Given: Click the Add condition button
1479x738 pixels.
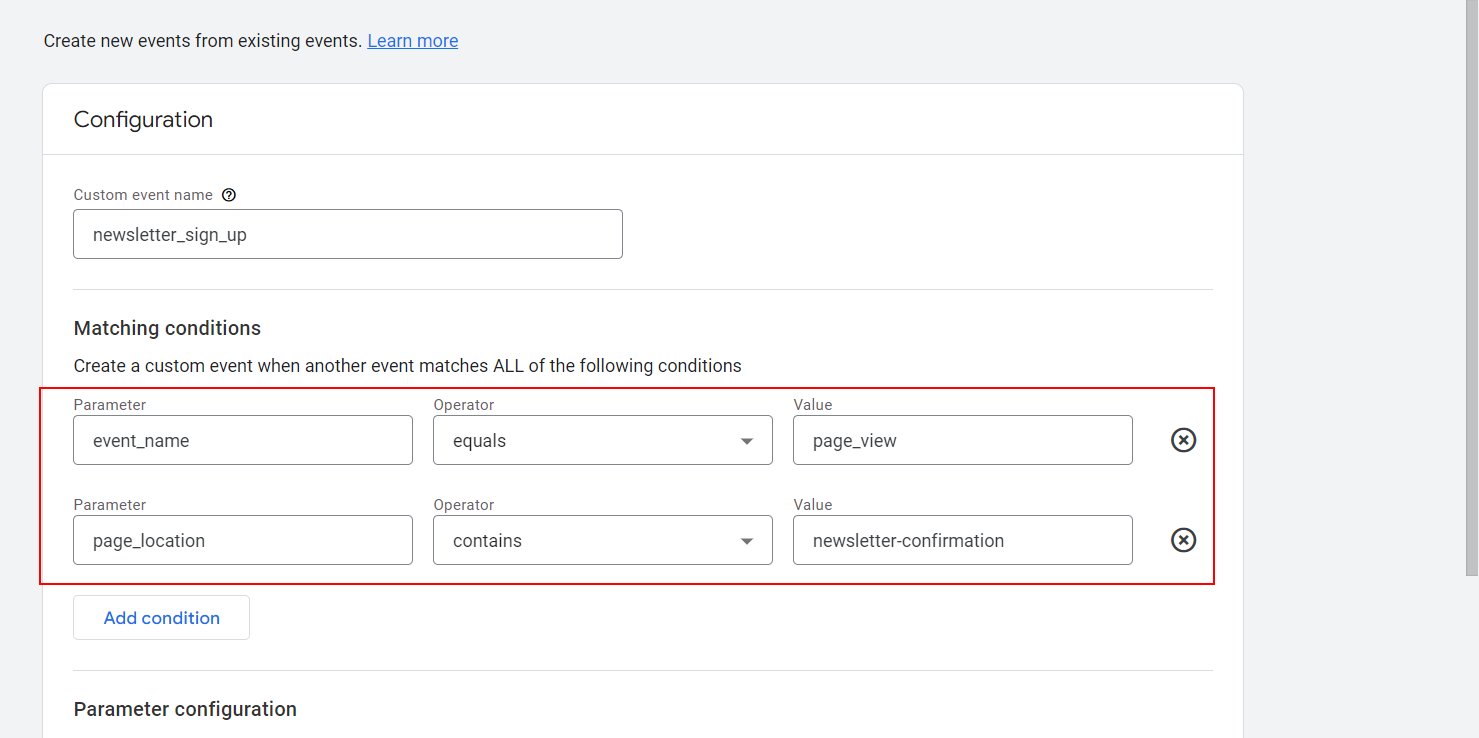Looking at the screenshot, I should pyautogui.click(x=160, y=617).
